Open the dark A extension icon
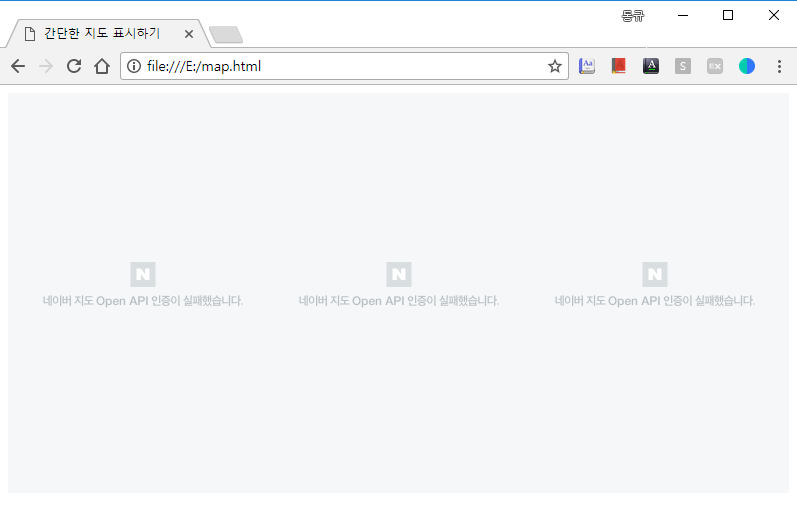 (x=651, y=66)
